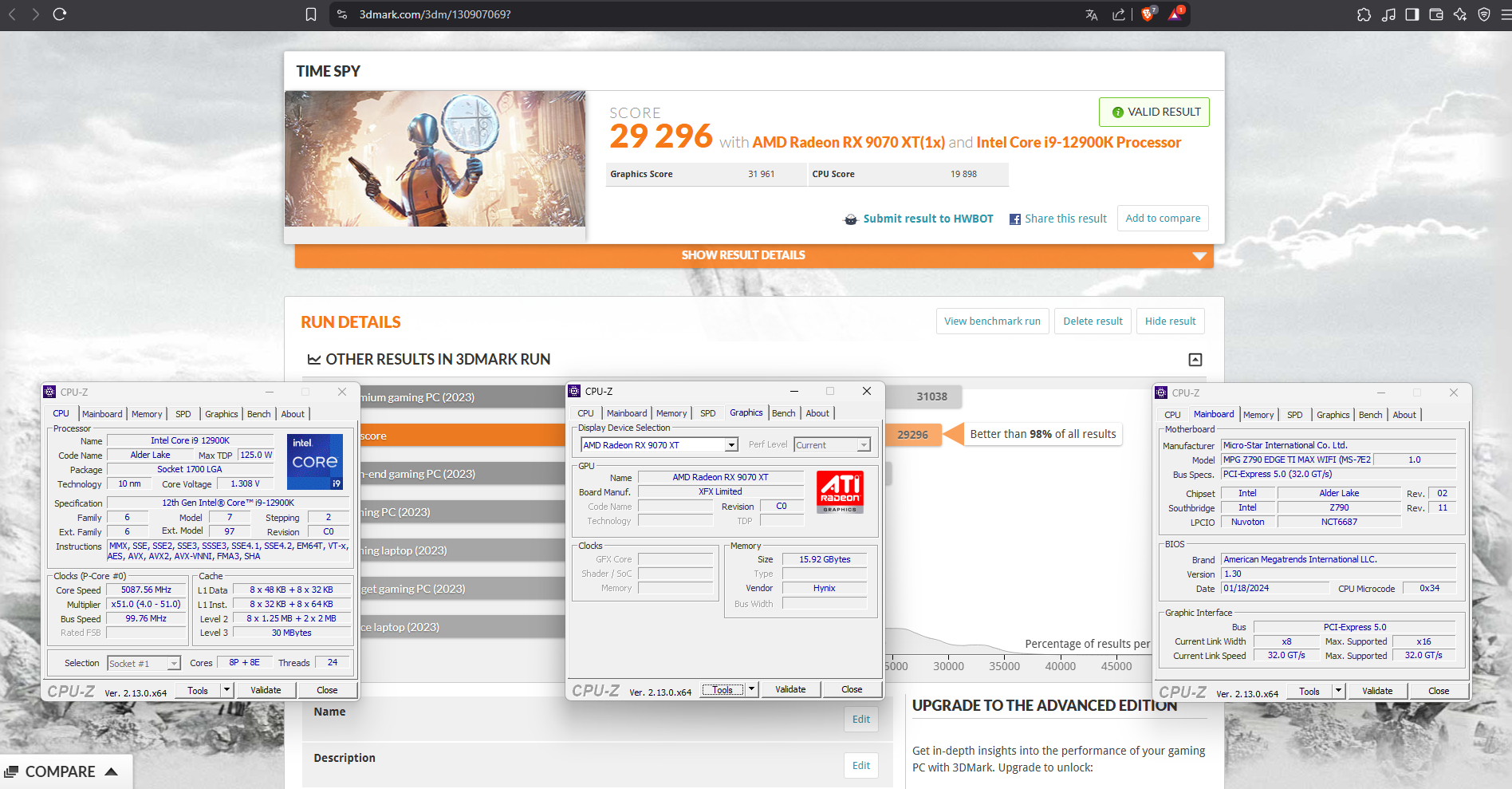Open Brave Rewards triangle icon
The image size is (1512, 789).
(1176, 14)
